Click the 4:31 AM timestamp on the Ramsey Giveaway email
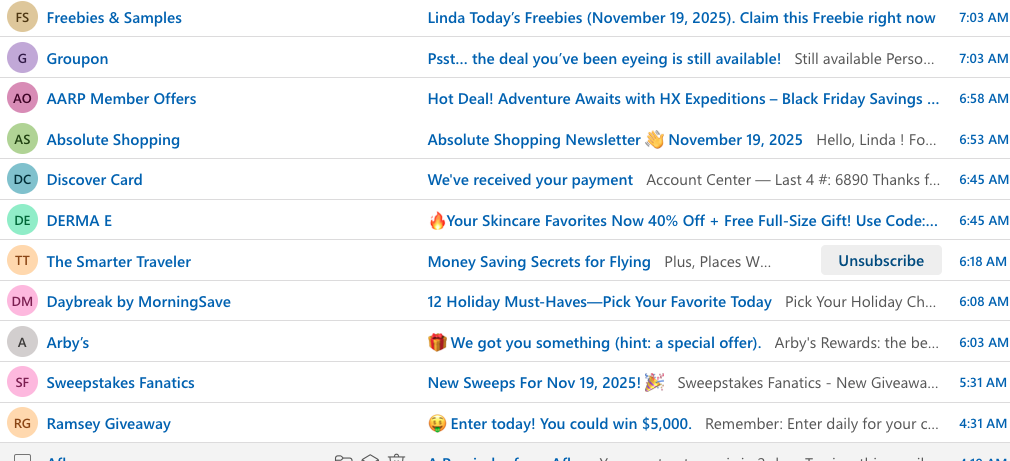1010x461 pixels. (x=982, y=423)
